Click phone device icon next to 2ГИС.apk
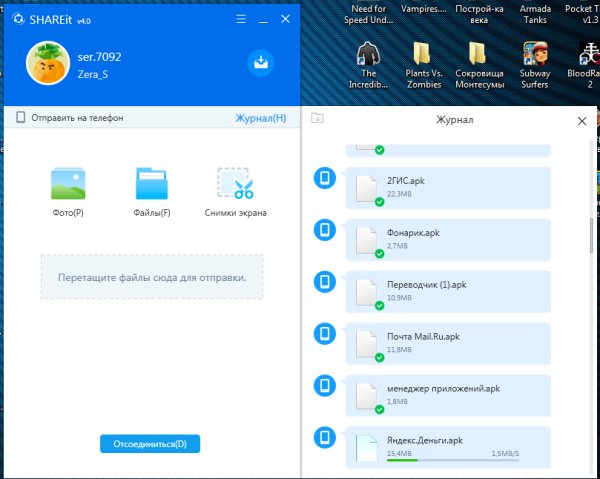The width and height of the screenshot is (600, 479). click(x=325, y=178)
